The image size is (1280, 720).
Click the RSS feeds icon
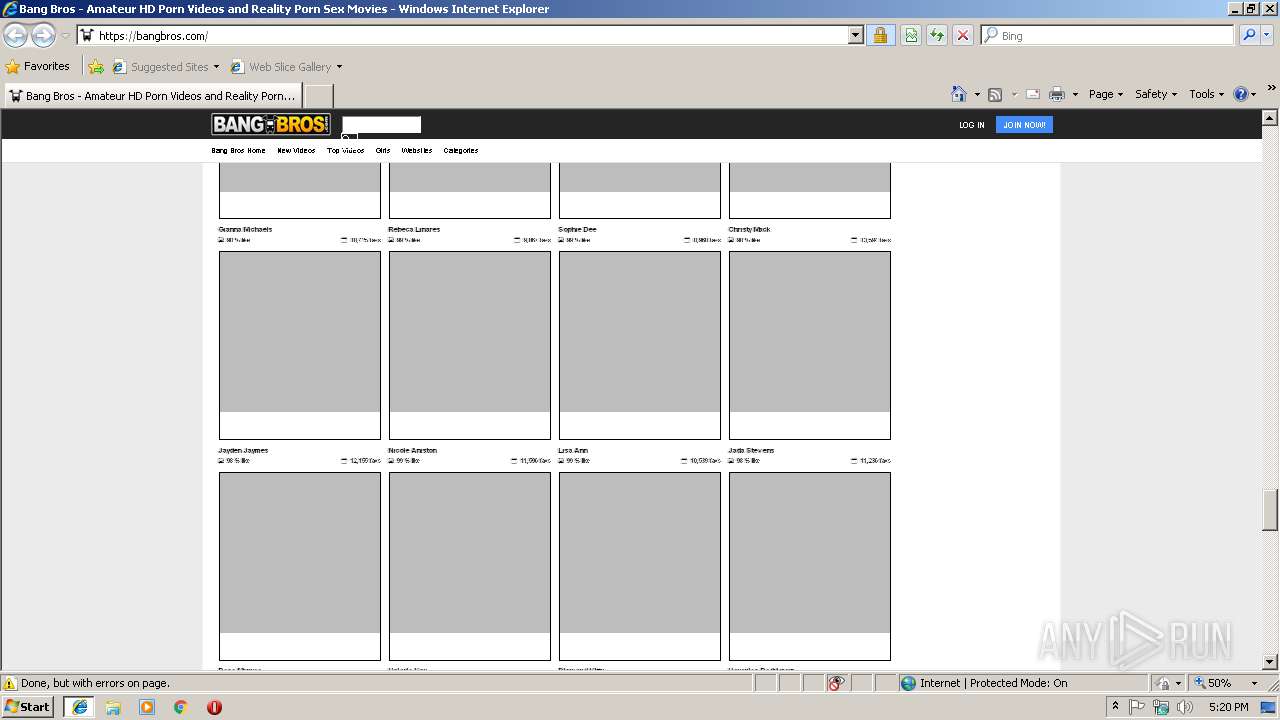tap(995, 94)
